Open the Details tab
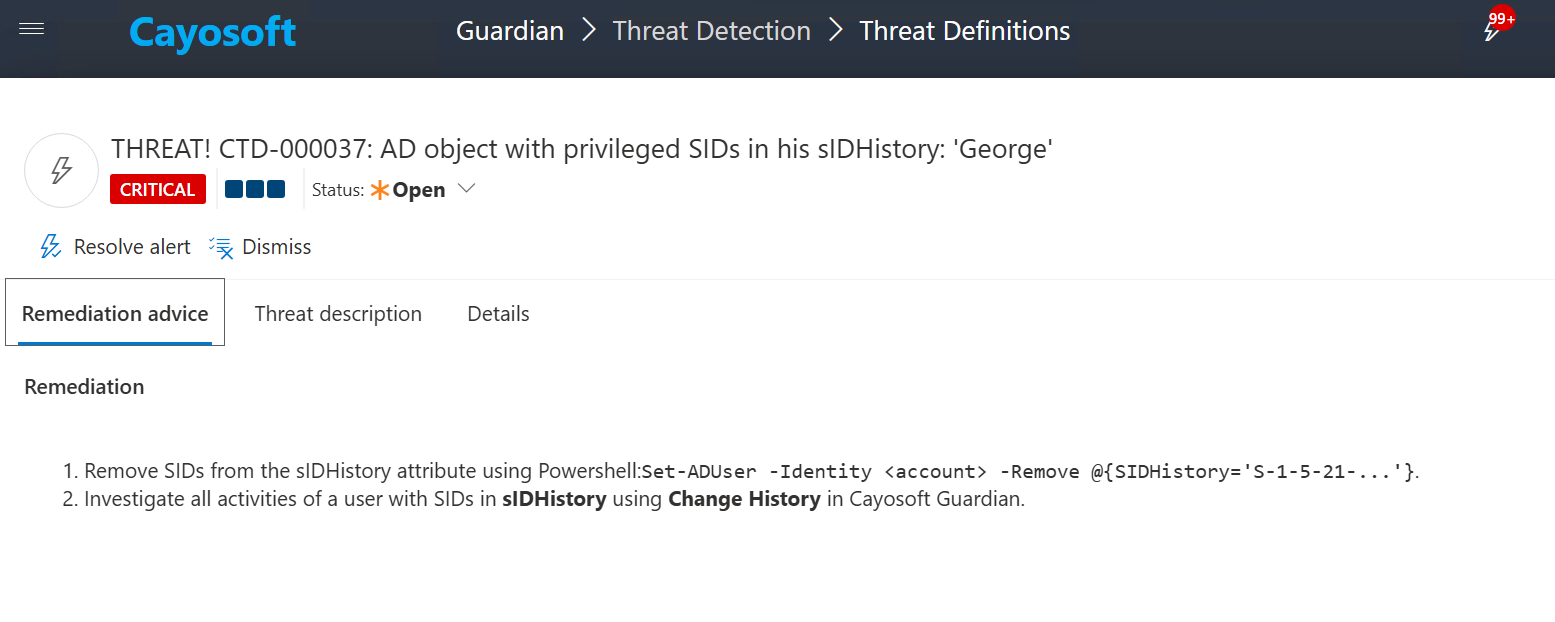Screen dimensions: 1555x622 point(498,314)
